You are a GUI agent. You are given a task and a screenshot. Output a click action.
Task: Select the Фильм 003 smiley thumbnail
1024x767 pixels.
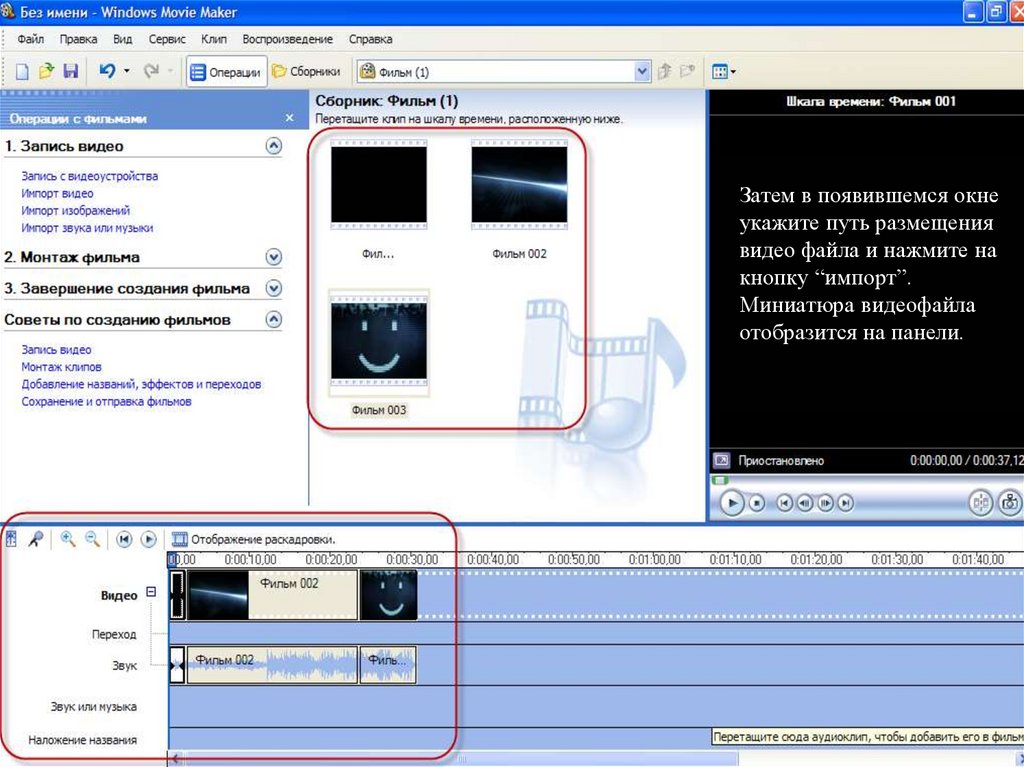379,342
